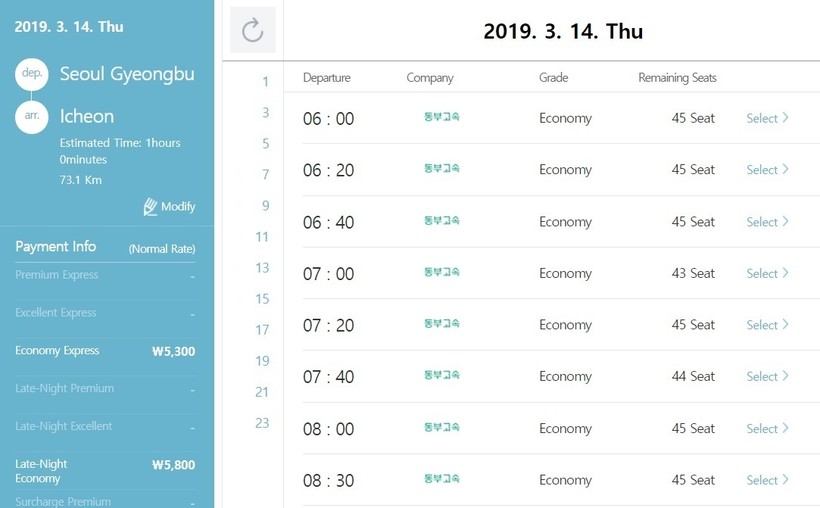Click the arr. circle icon
Image resolution: width=820 pixels, height=508 pixels.
[31, 116]
